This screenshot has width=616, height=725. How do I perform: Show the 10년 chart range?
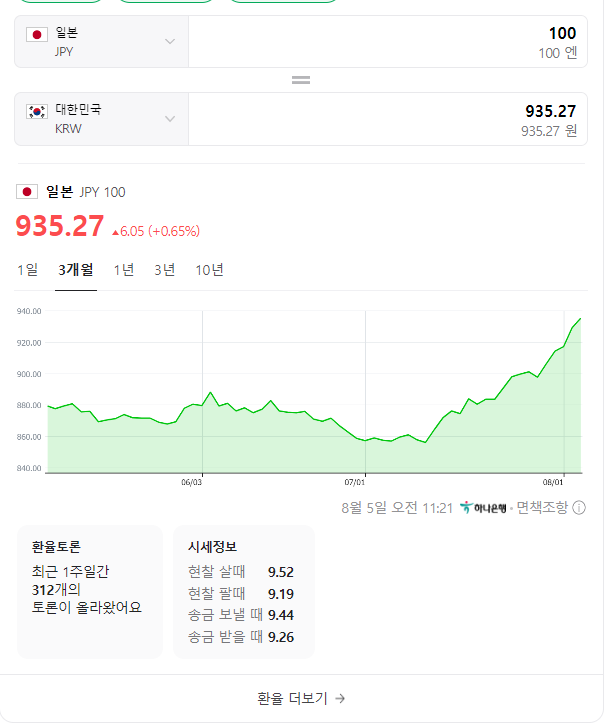point(209,270)
